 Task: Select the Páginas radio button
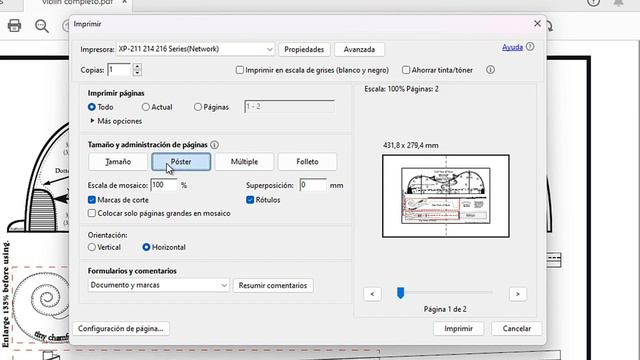tap(198, 107)
